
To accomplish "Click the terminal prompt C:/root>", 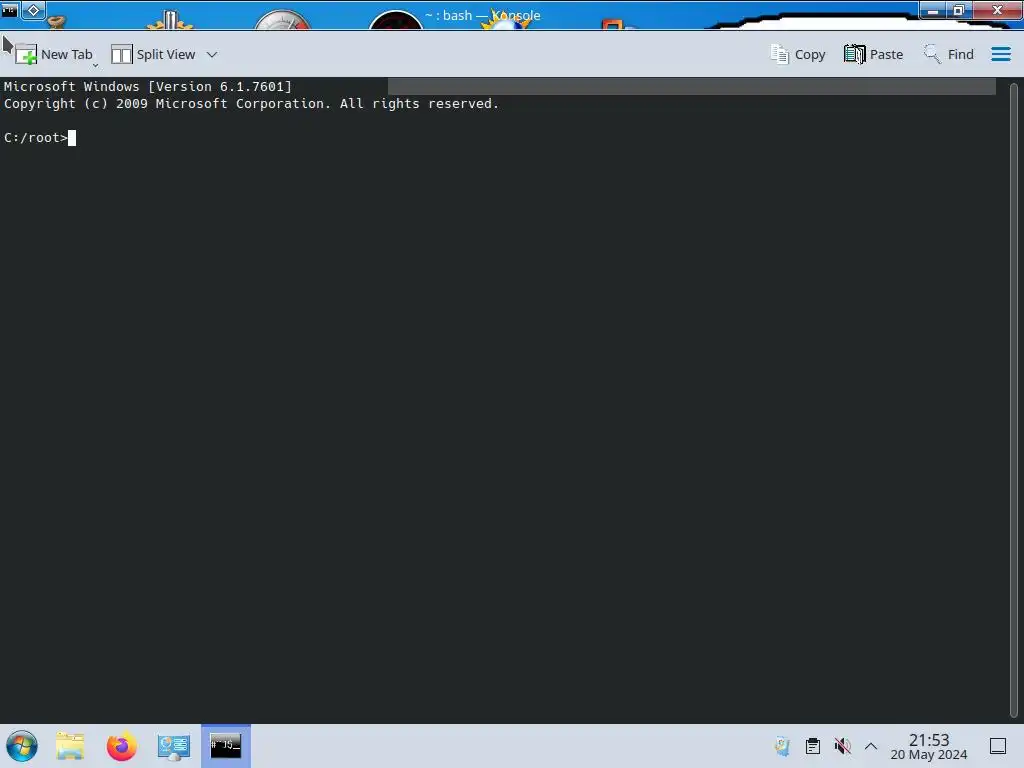I will coord(35,138).
